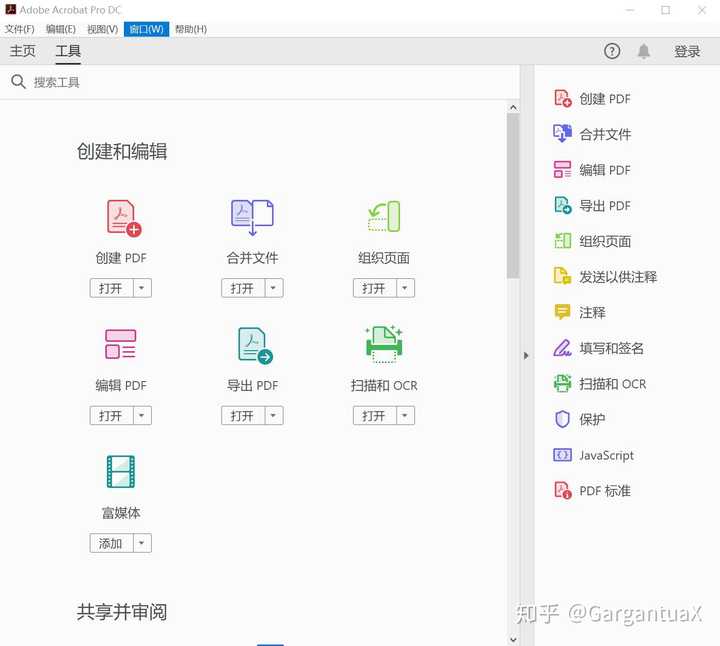Click the 导出 PDF large tool icon
Image resolution: width=720 pixels, height=646 pixels.
(255, 345)
